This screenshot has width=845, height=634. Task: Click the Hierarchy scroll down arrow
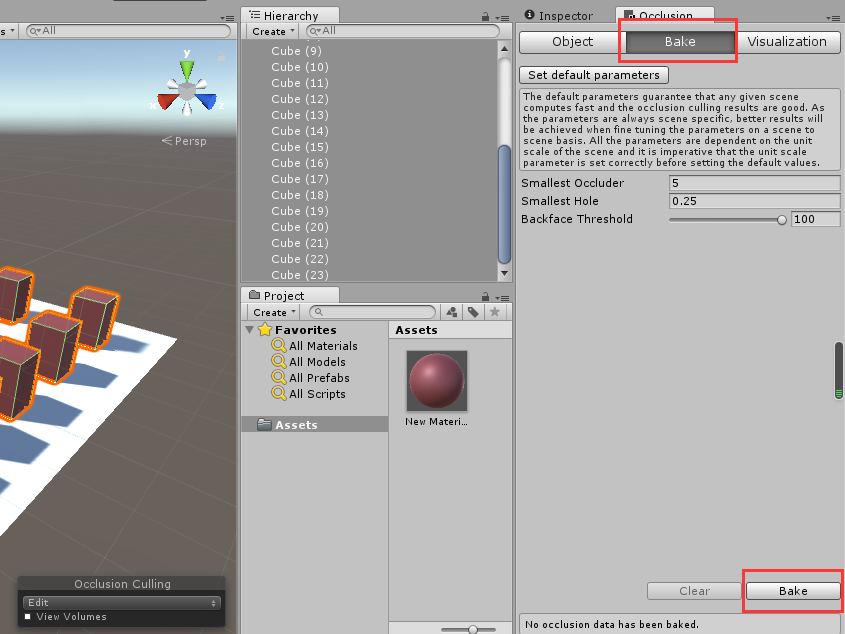point(504,273)
